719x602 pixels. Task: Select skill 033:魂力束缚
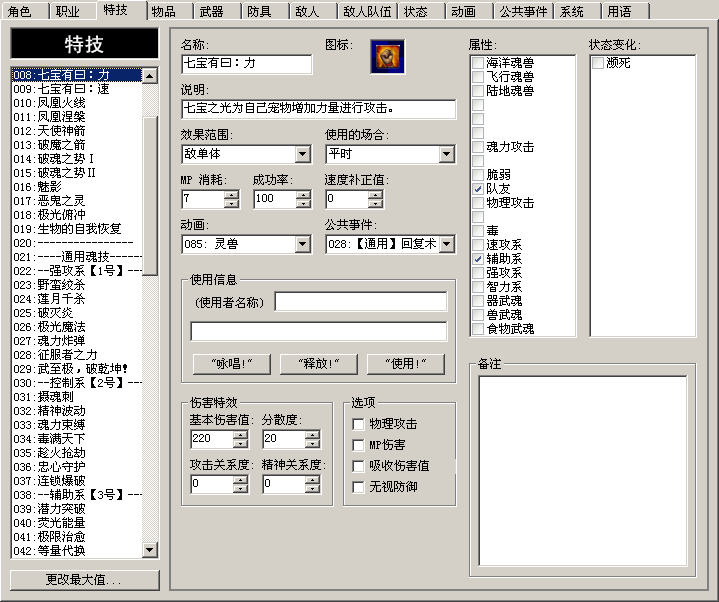point(77,425)
